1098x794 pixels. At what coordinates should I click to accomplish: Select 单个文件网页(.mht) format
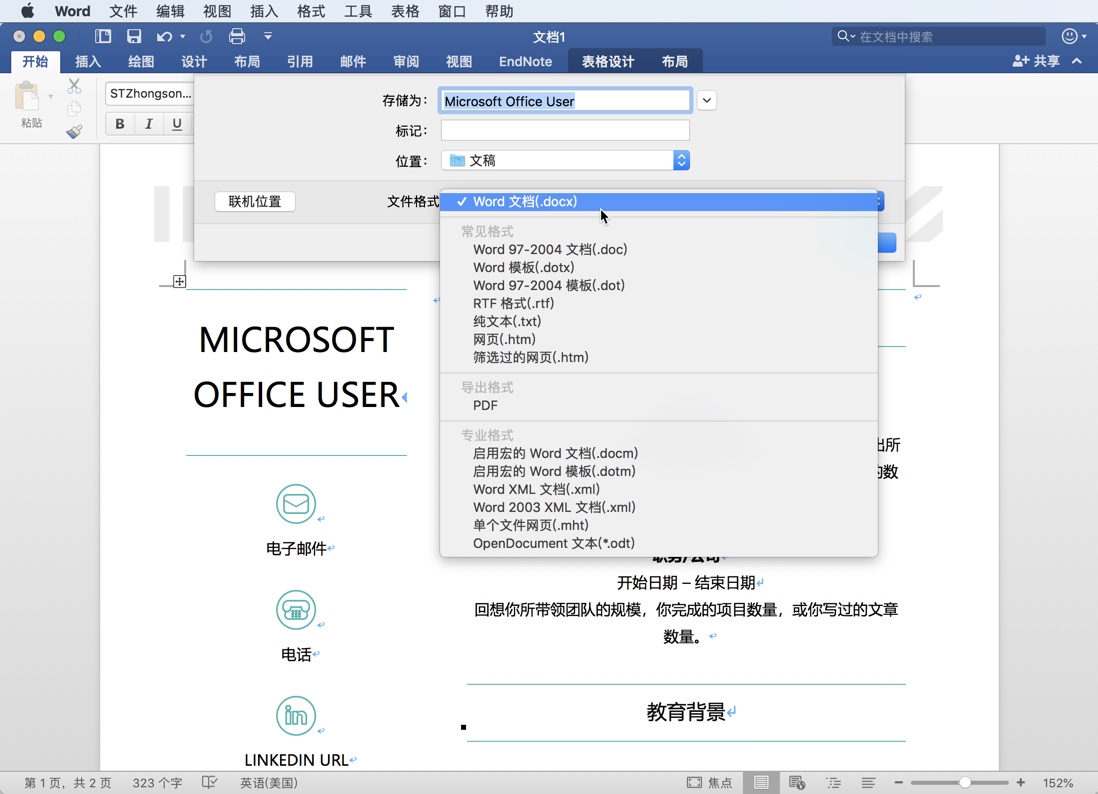658,525
